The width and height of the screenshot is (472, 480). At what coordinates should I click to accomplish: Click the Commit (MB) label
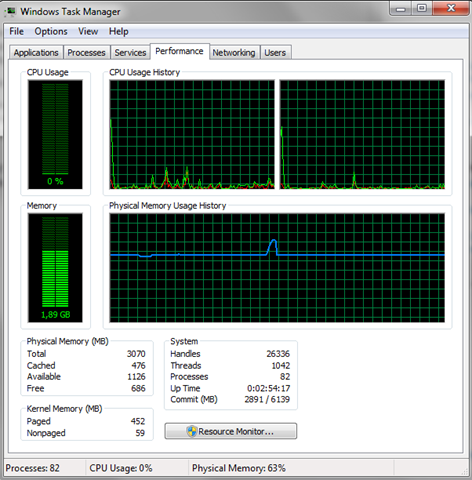[x=194, y=399]
